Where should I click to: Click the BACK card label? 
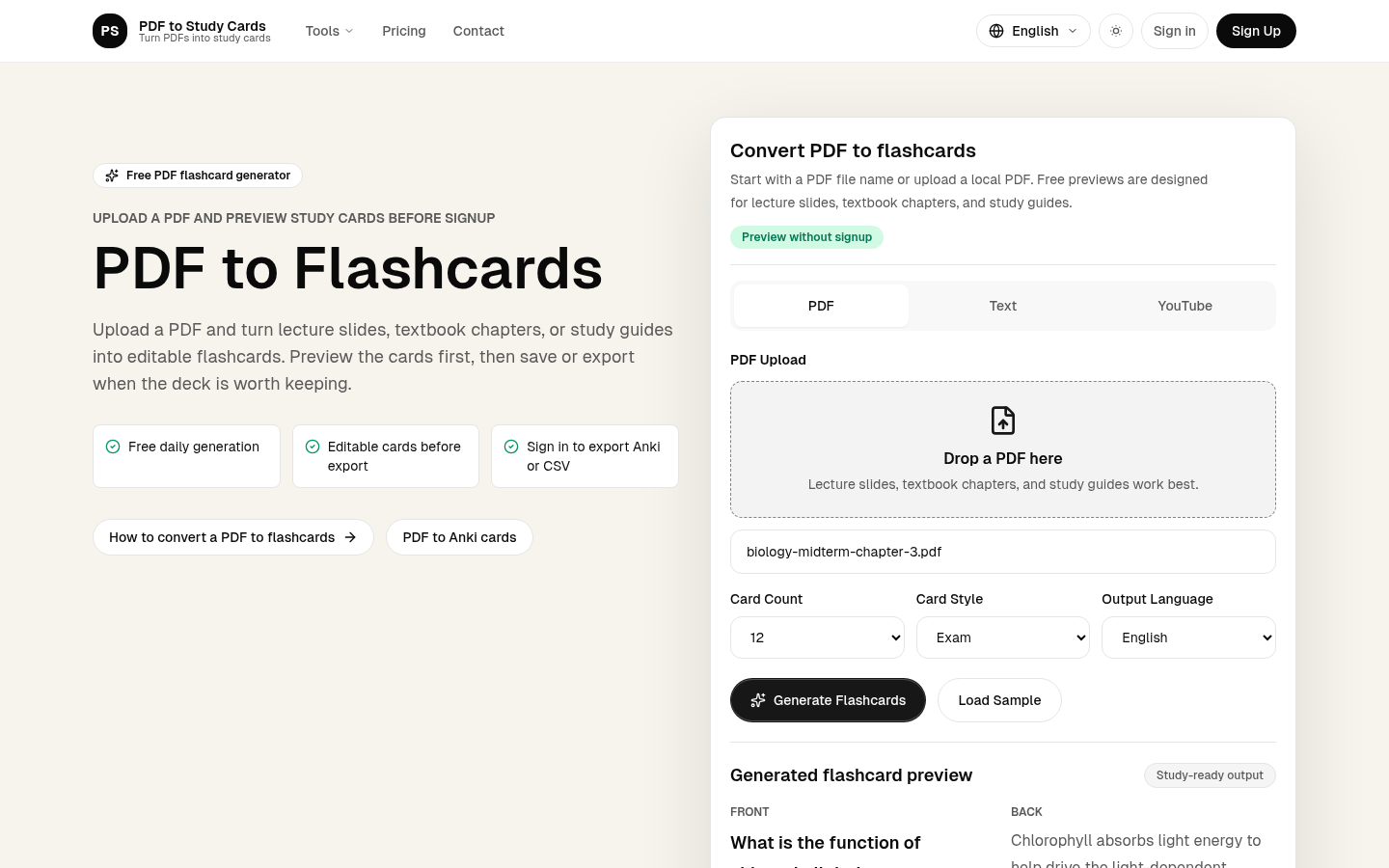coord(1026,812)
